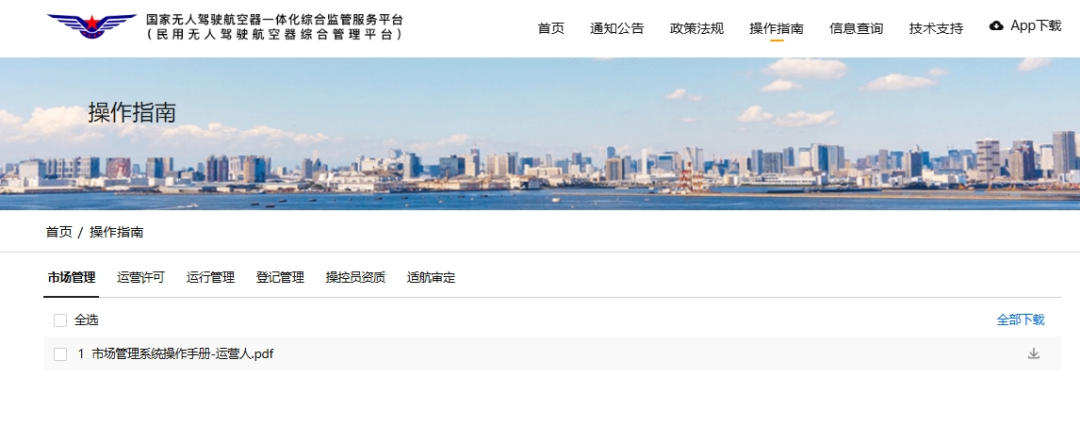Switch to the 运营许可 tab
This screenshot has width=1080, height=426.
(141, 278)
